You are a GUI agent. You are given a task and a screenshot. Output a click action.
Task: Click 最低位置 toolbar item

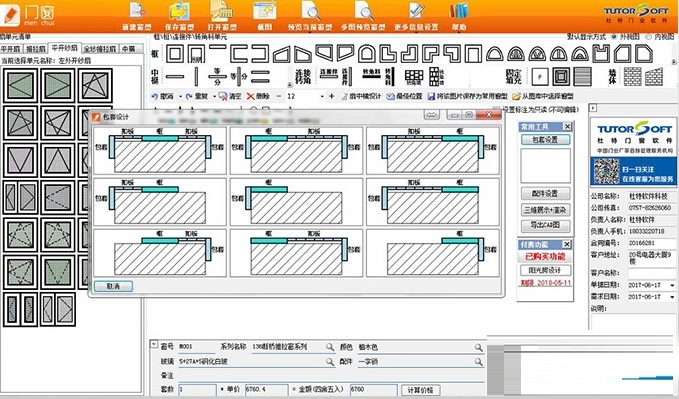[404, 96]
